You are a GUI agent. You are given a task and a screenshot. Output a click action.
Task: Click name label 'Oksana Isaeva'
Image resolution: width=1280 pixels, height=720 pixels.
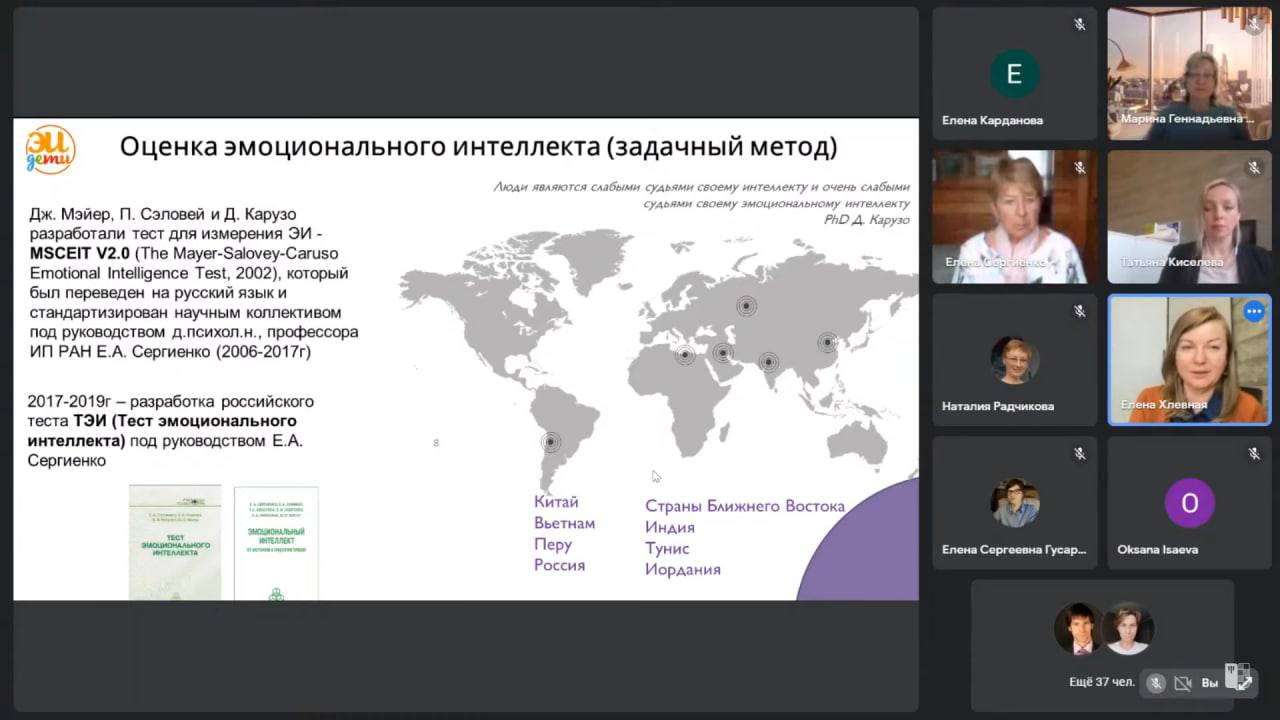point(1157,549)
